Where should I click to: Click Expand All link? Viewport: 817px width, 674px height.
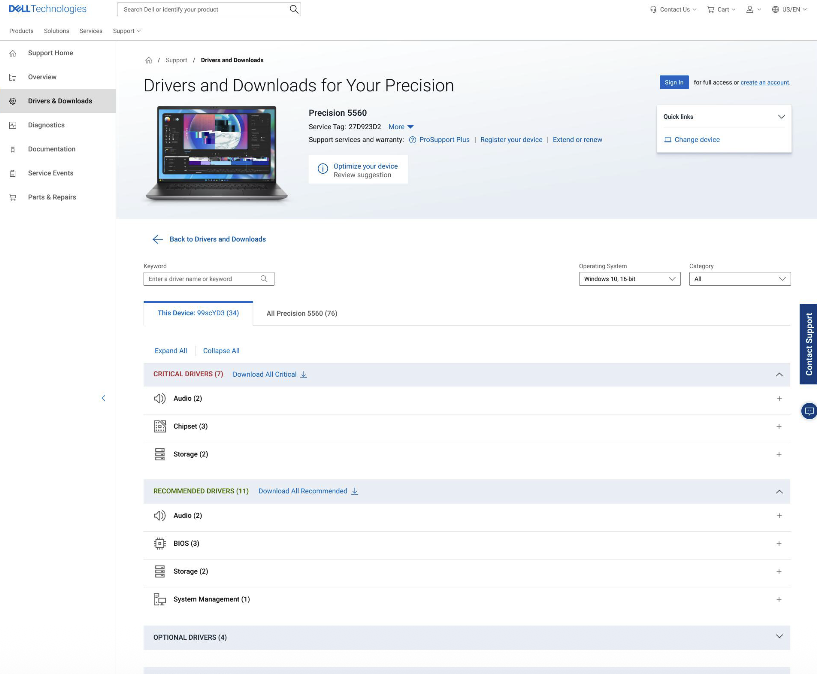[170, 351]
